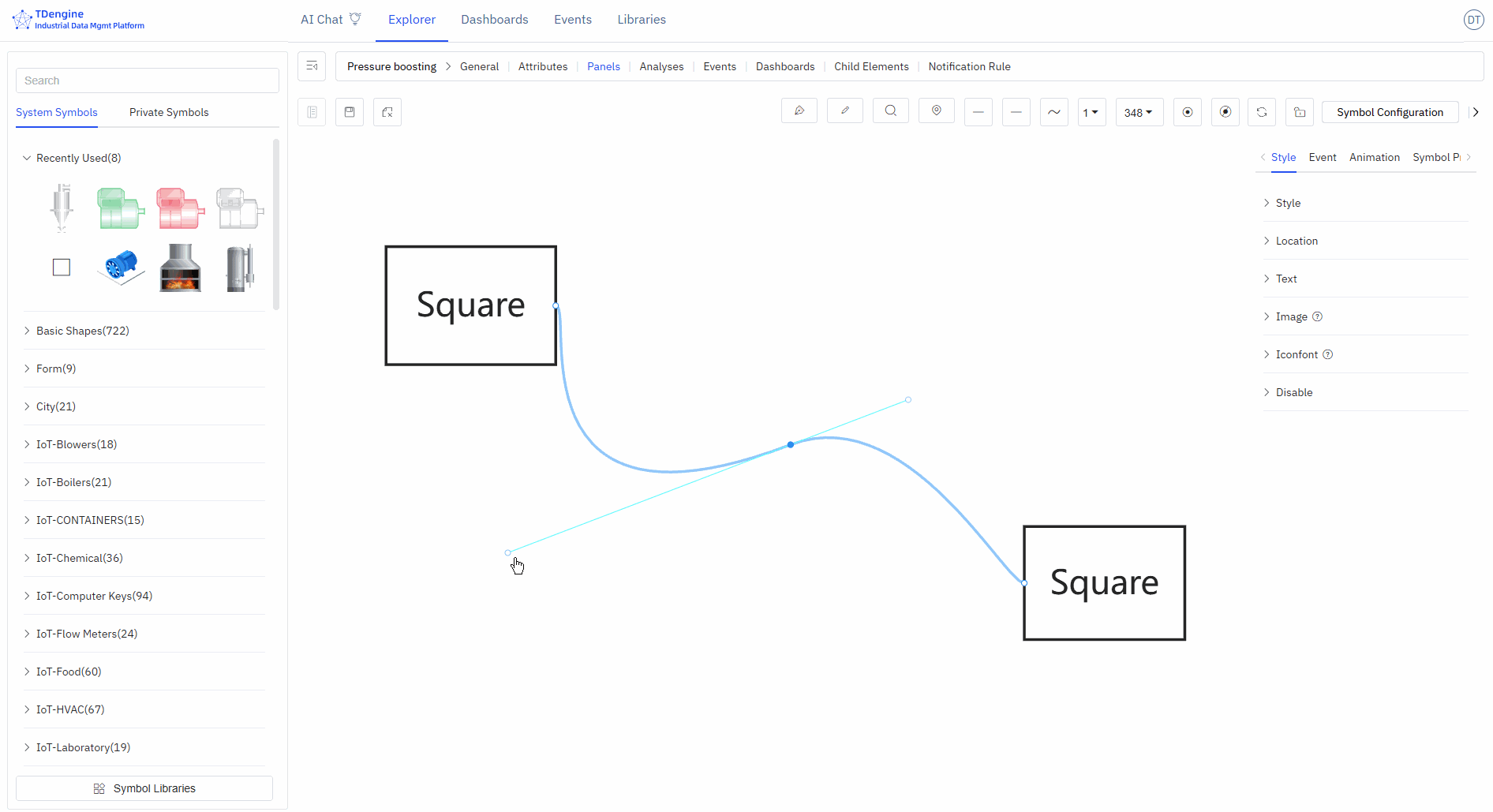Open the dropdown showing 348
Image resolution: width=1493 pixels, height=812 pixels.
[1139, 112]
